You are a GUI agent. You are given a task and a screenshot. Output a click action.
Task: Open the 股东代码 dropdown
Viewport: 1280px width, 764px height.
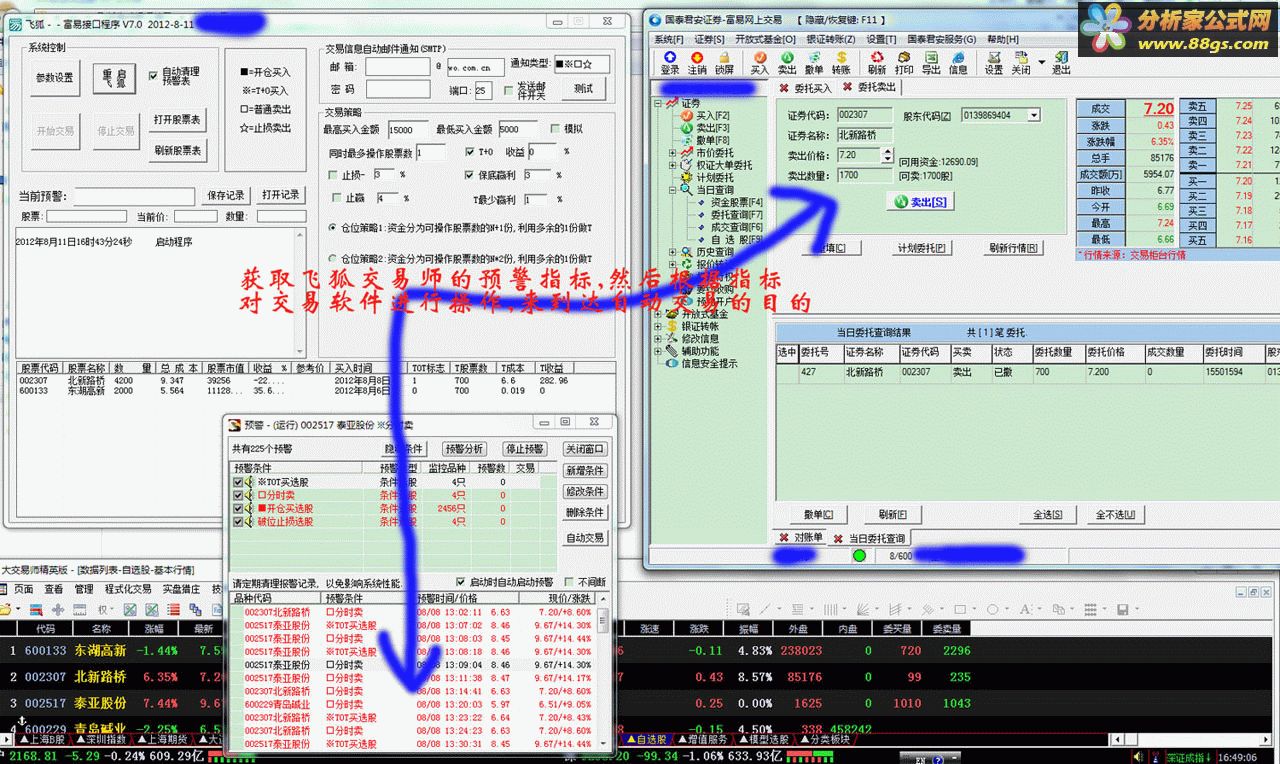[x=1034, y=115]
